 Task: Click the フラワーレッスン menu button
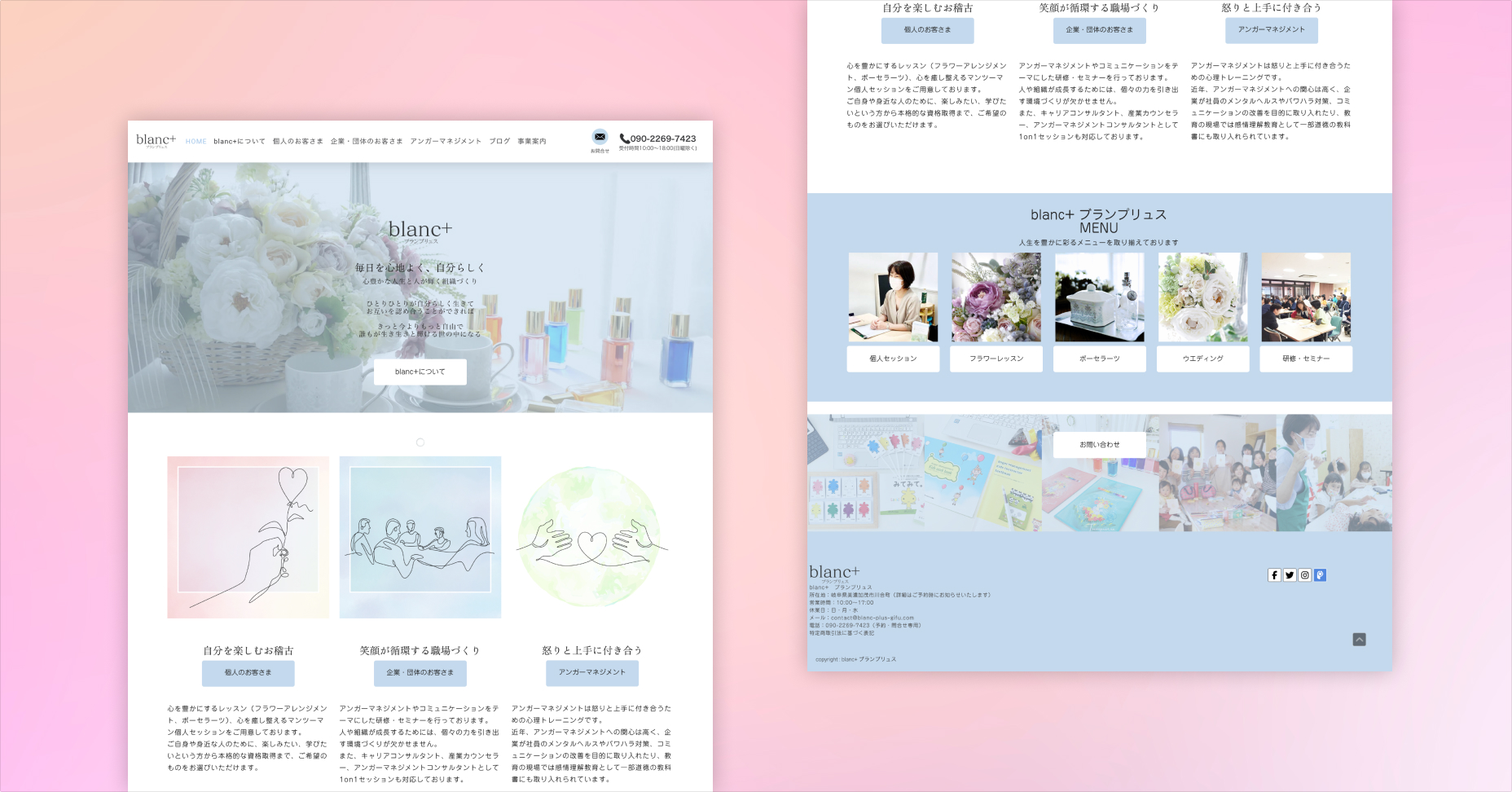(996, 359)
